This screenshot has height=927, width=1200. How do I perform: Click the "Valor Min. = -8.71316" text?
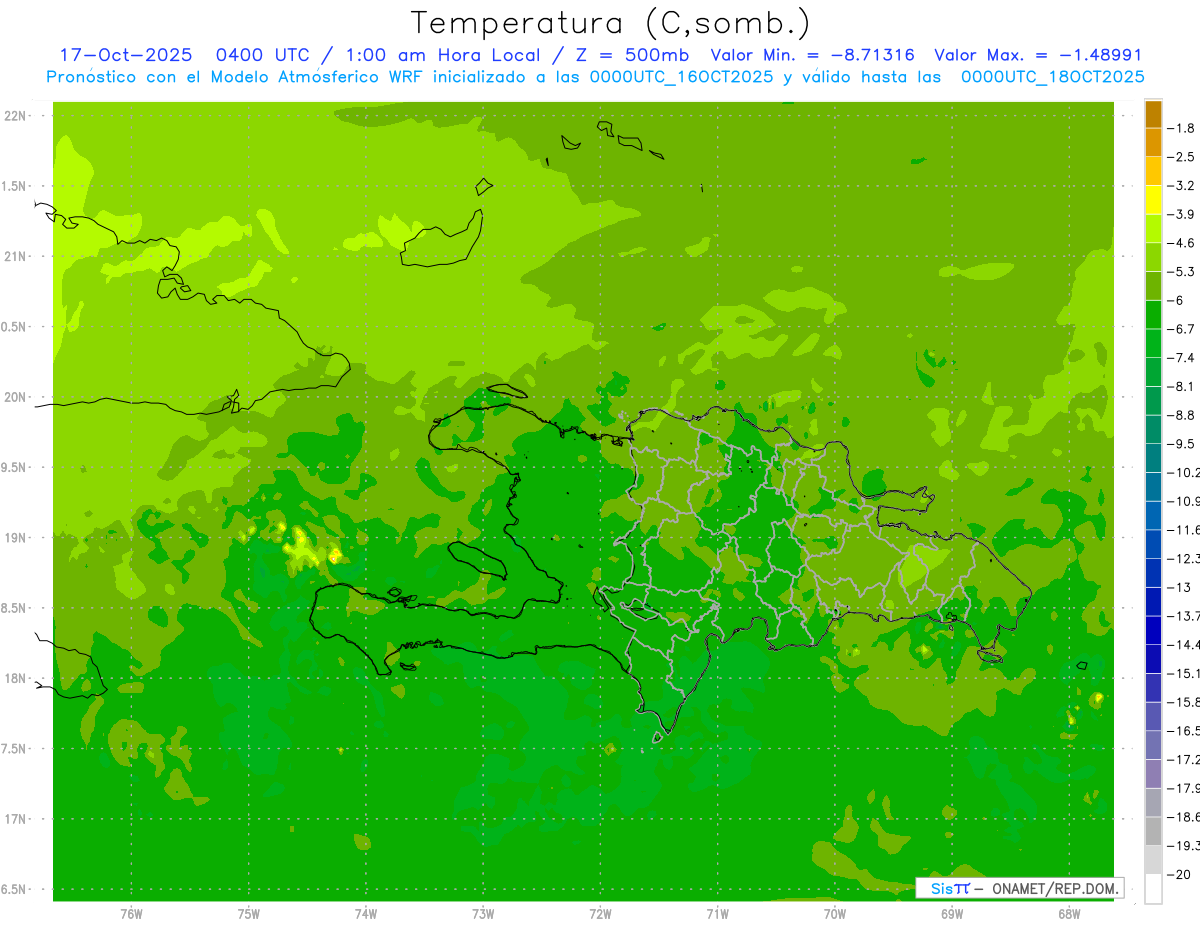[x=812, y=56]
